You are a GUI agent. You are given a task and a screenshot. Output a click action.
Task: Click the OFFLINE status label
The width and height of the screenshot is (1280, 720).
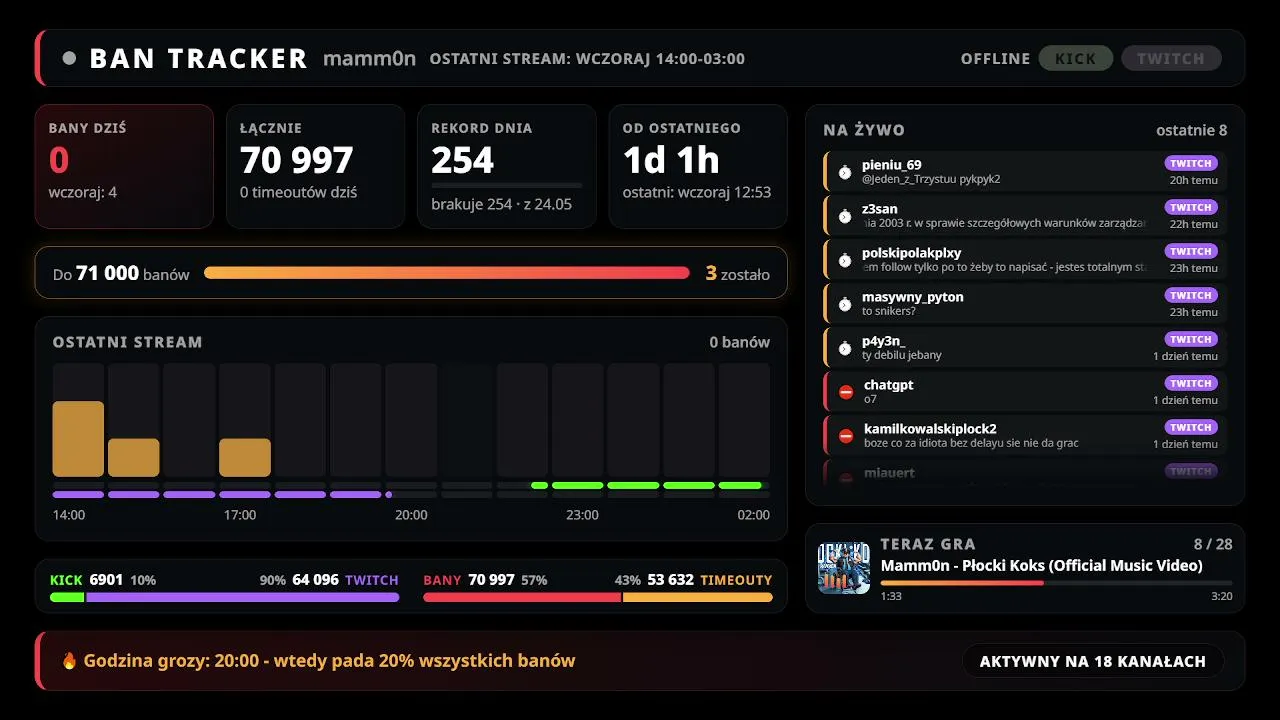pos(995,59)
